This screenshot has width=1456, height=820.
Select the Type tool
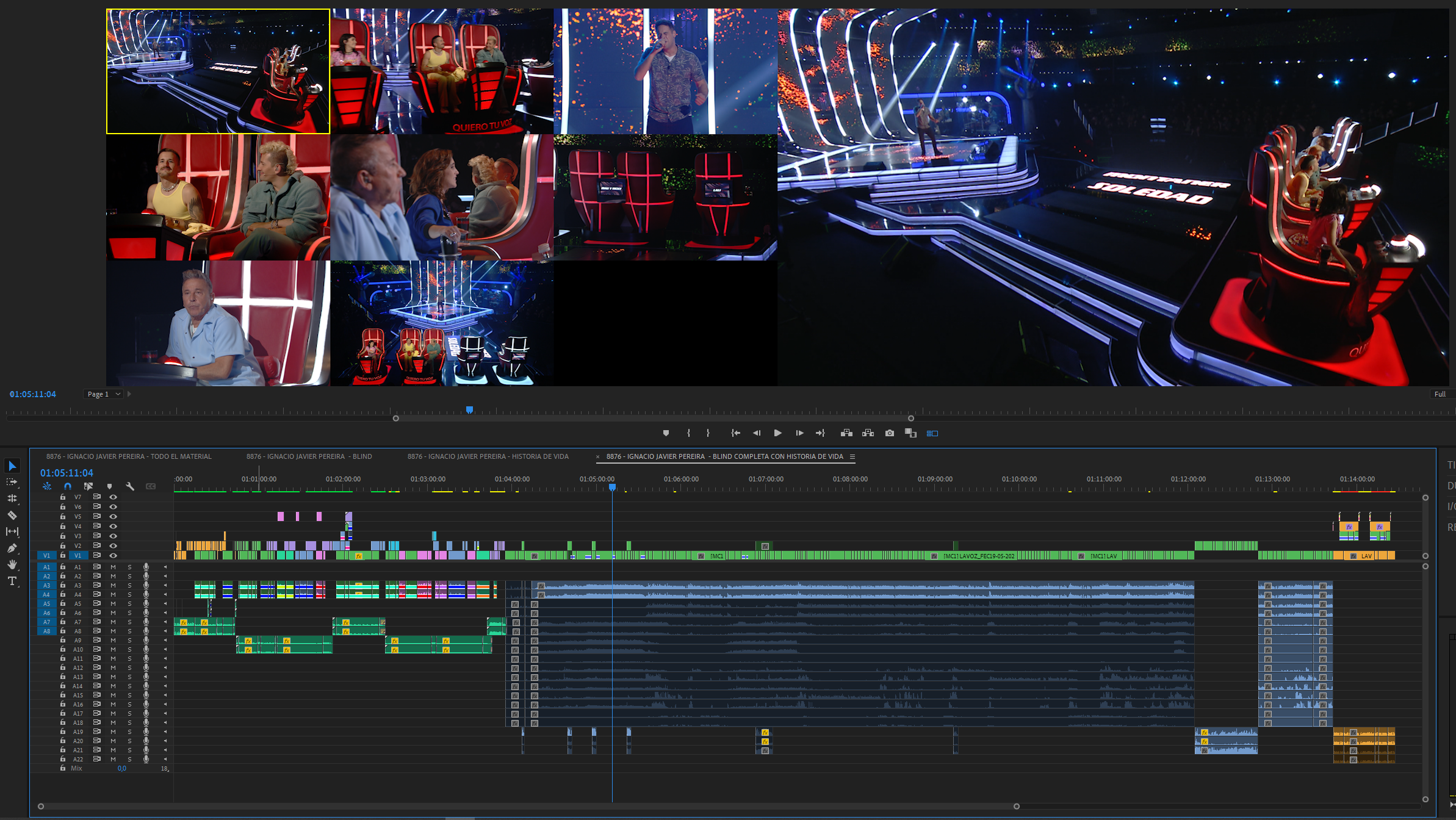[x=12, y=581]
